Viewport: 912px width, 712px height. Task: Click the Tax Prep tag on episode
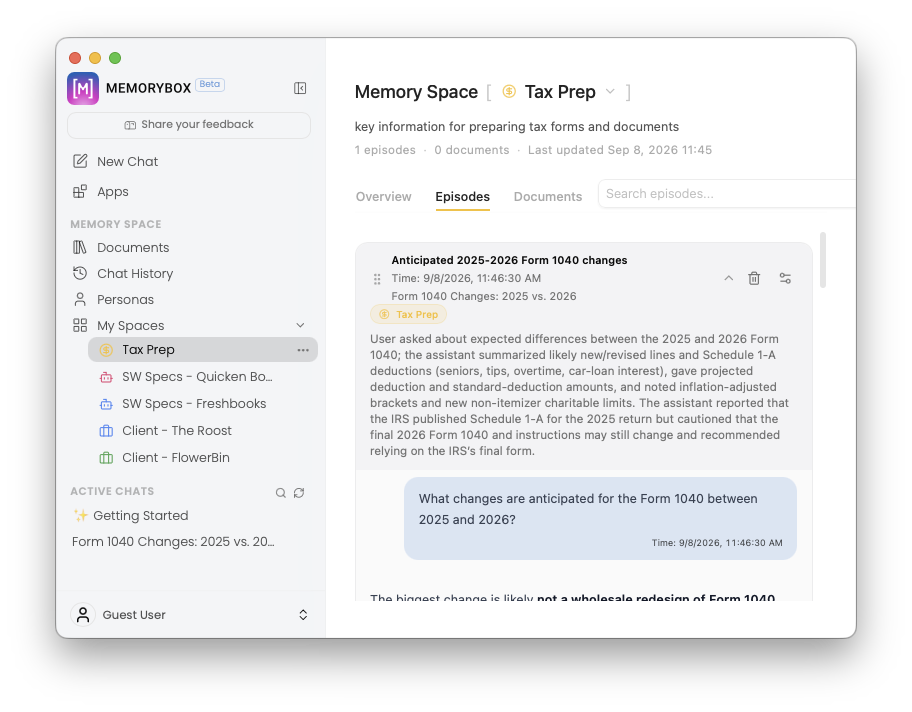[x=408, y=314]
